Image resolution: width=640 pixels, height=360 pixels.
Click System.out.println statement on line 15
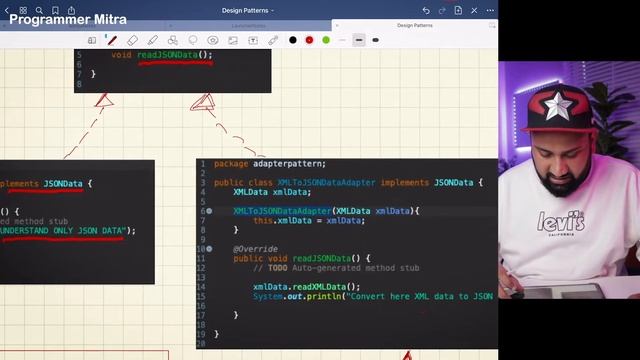click(x=373, y=296)
